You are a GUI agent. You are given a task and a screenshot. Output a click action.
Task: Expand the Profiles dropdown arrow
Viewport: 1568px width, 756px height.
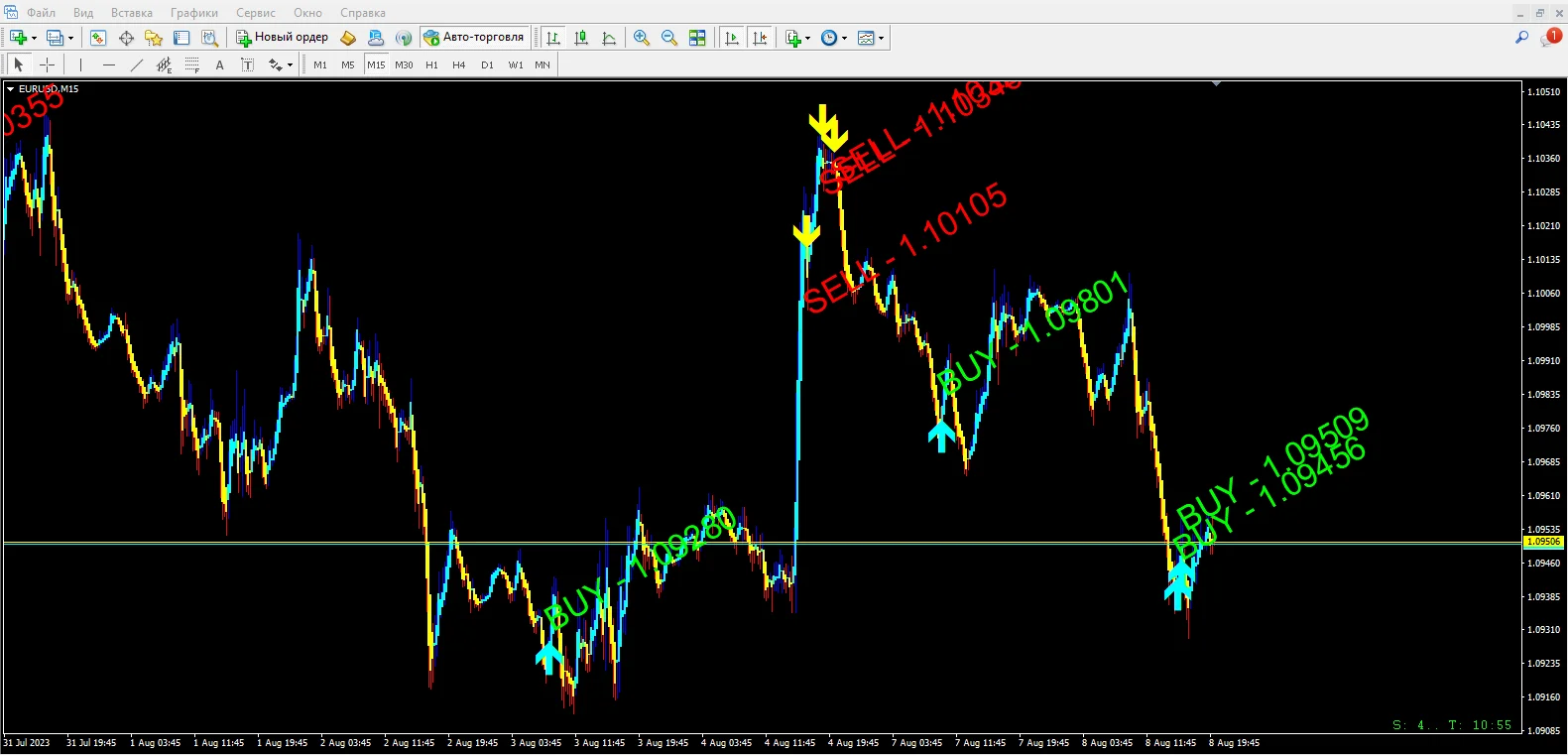[x=70, y=39]
